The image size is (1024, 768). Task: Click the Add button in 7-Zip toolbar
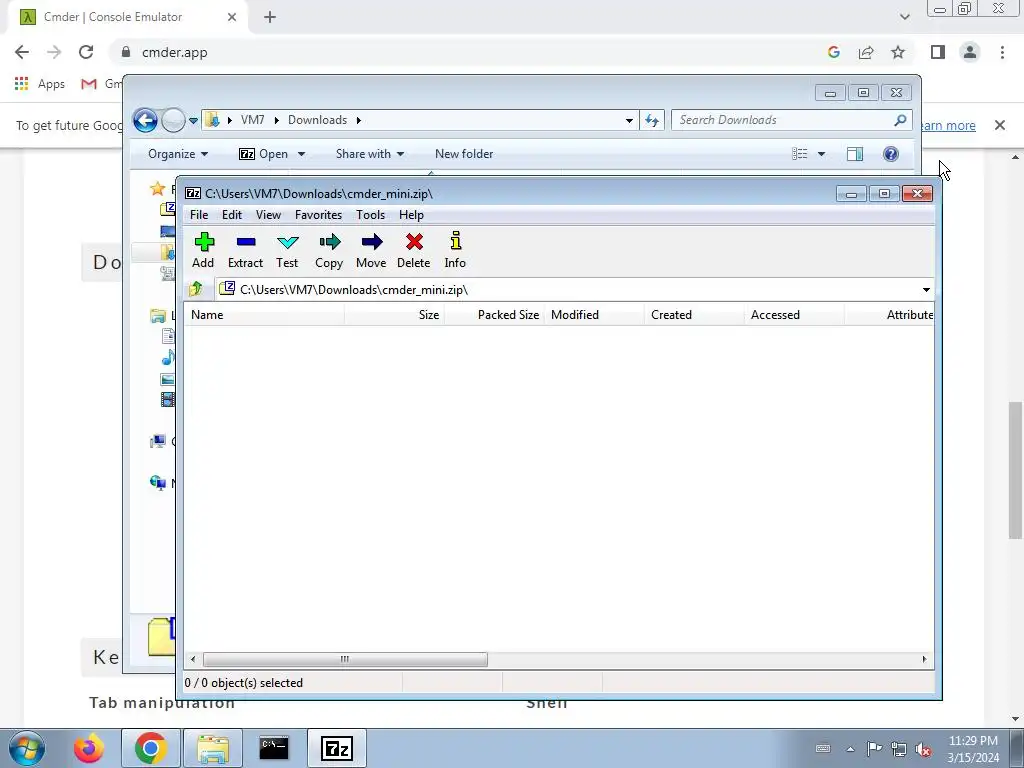coord(203,250)
